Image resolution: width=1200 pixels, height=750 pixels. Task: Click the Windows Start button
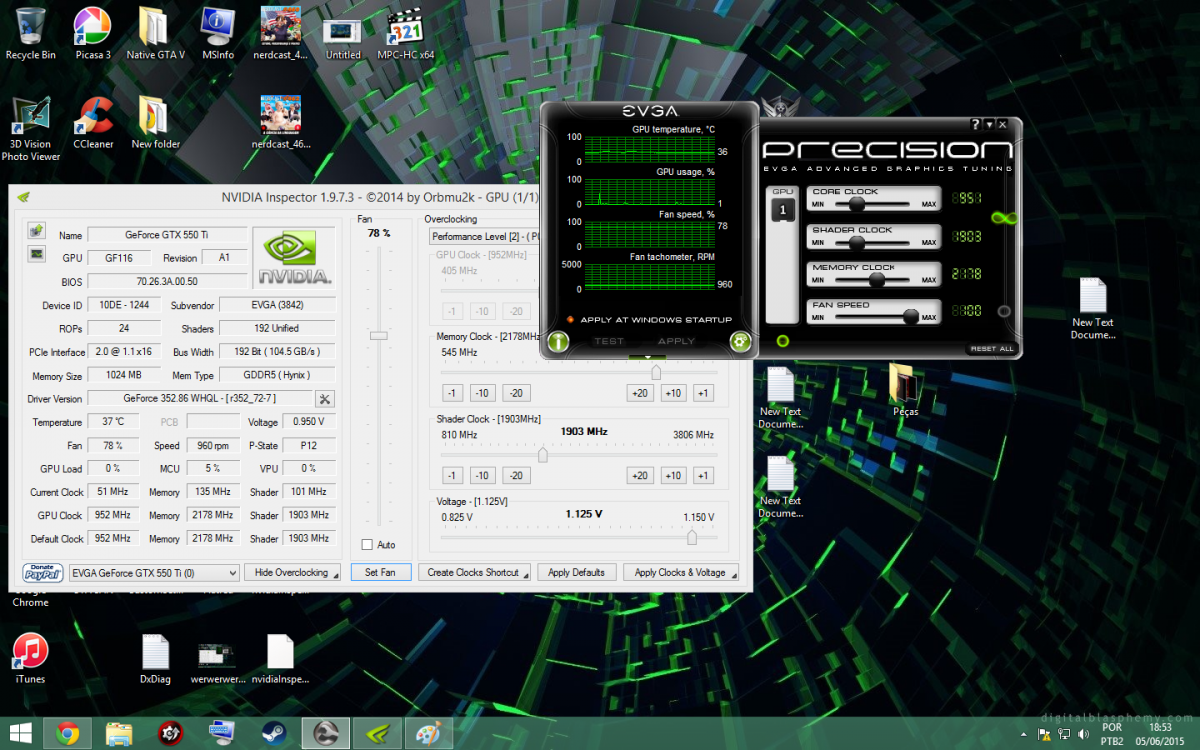pyautogui.click(x=19, y=733)
